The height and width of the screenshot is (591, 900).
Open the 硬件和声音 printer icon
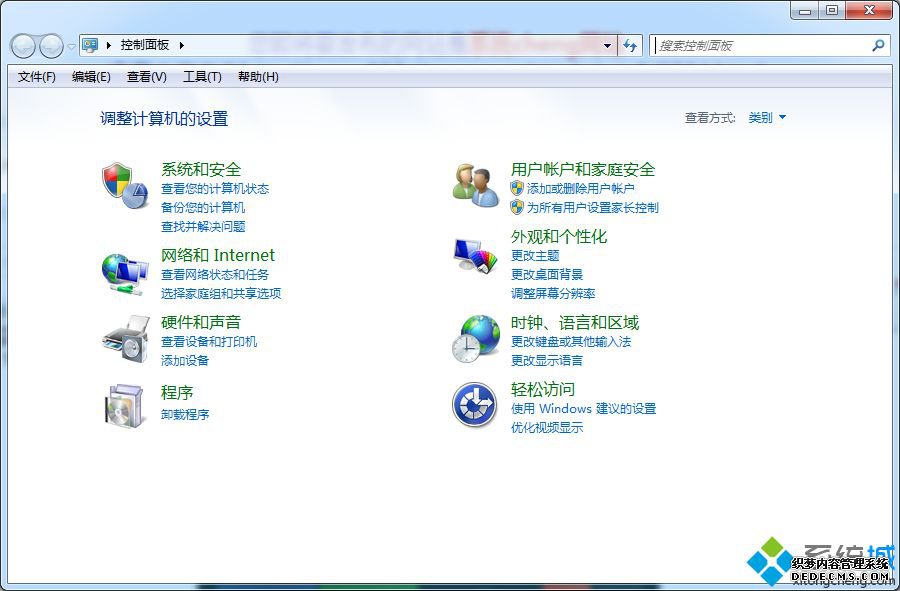coord(126,340)
